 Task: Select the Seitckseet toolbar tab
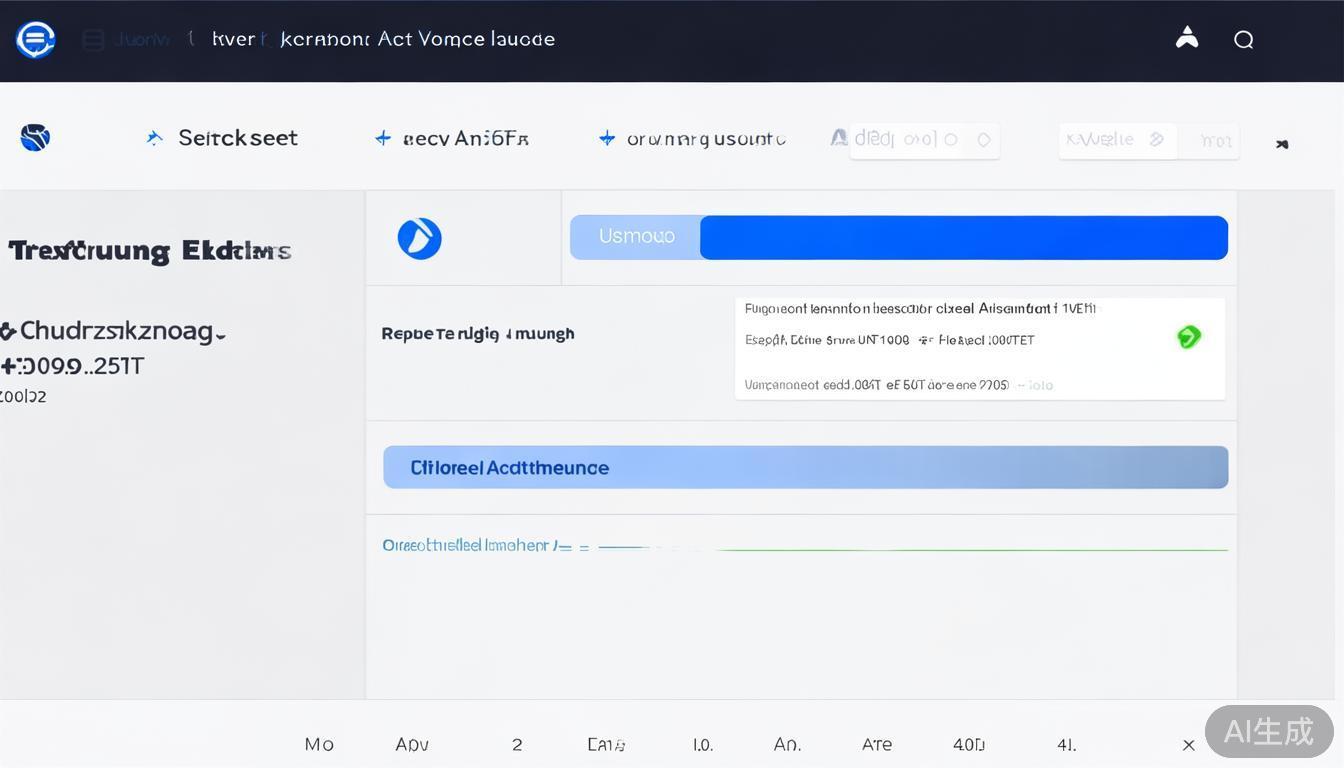click(x=237, y=138)
